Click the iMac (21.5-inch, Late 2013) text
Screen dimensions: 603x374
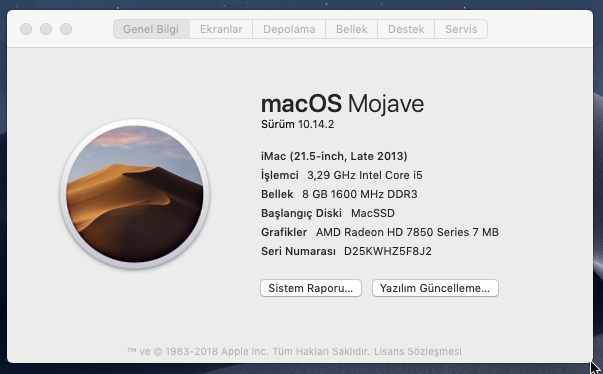pyautogui.click(x=334, y=156)
